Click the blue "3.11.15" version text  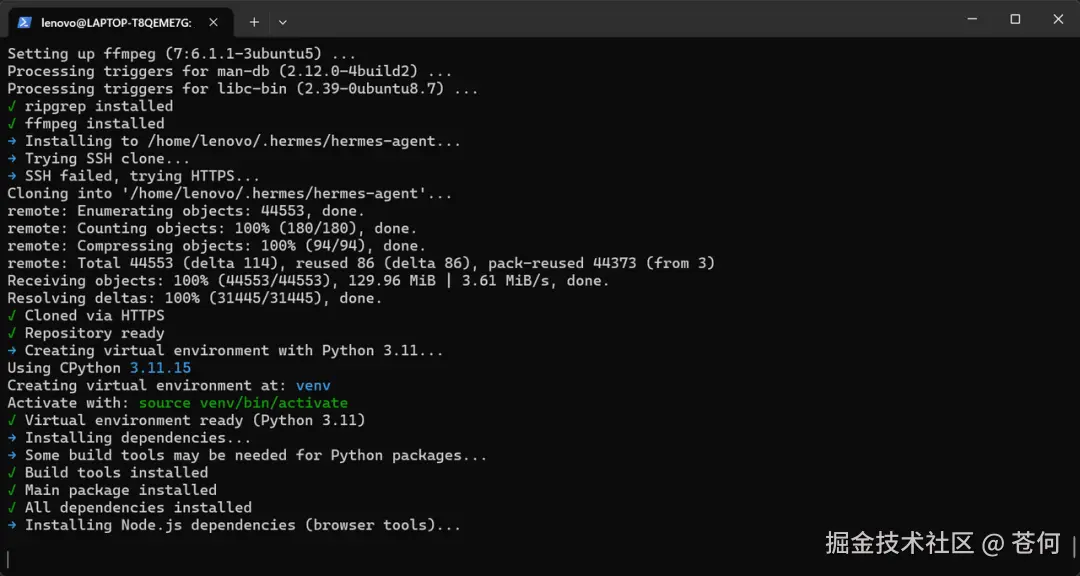coord(160,368)
